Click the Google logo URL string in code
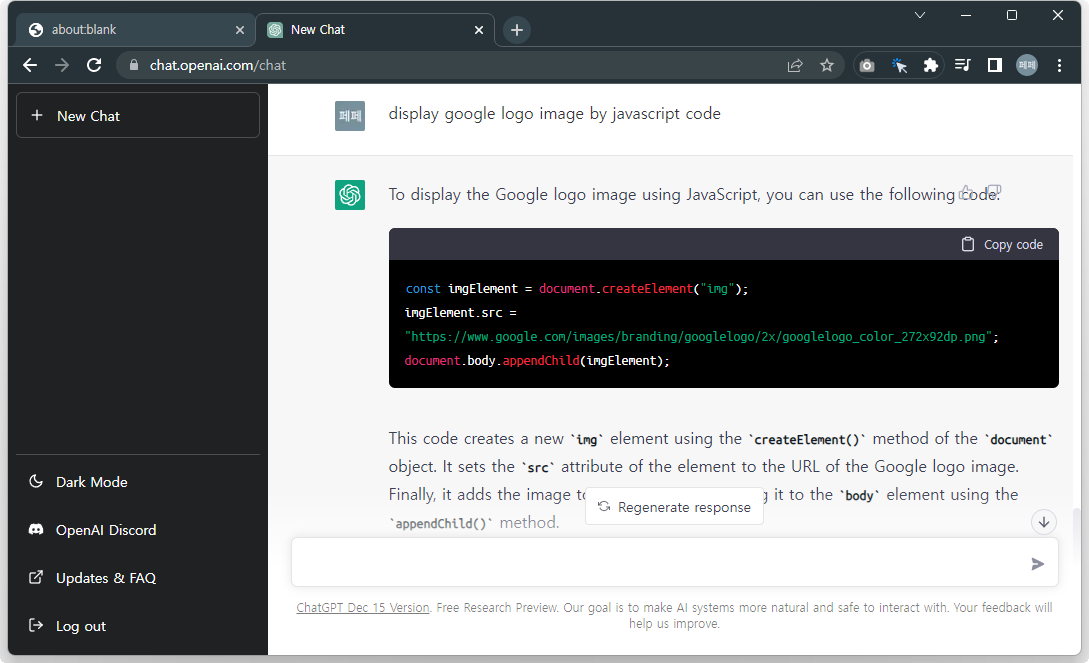 [x=698, y=337]
